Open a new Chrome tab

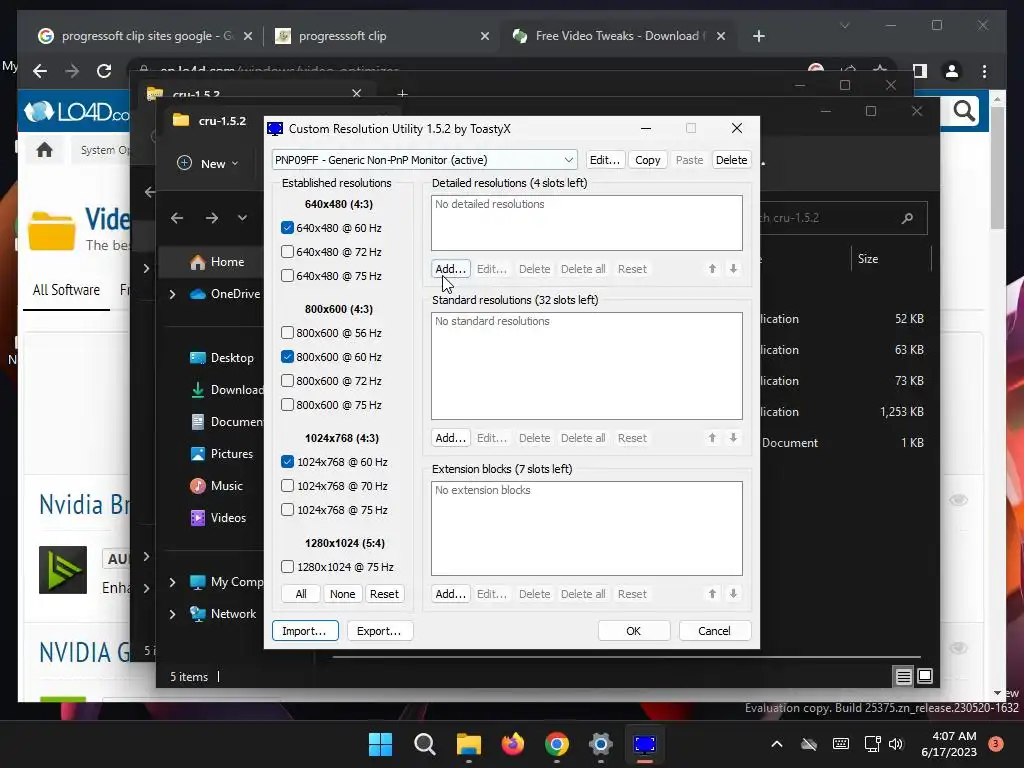758,36
